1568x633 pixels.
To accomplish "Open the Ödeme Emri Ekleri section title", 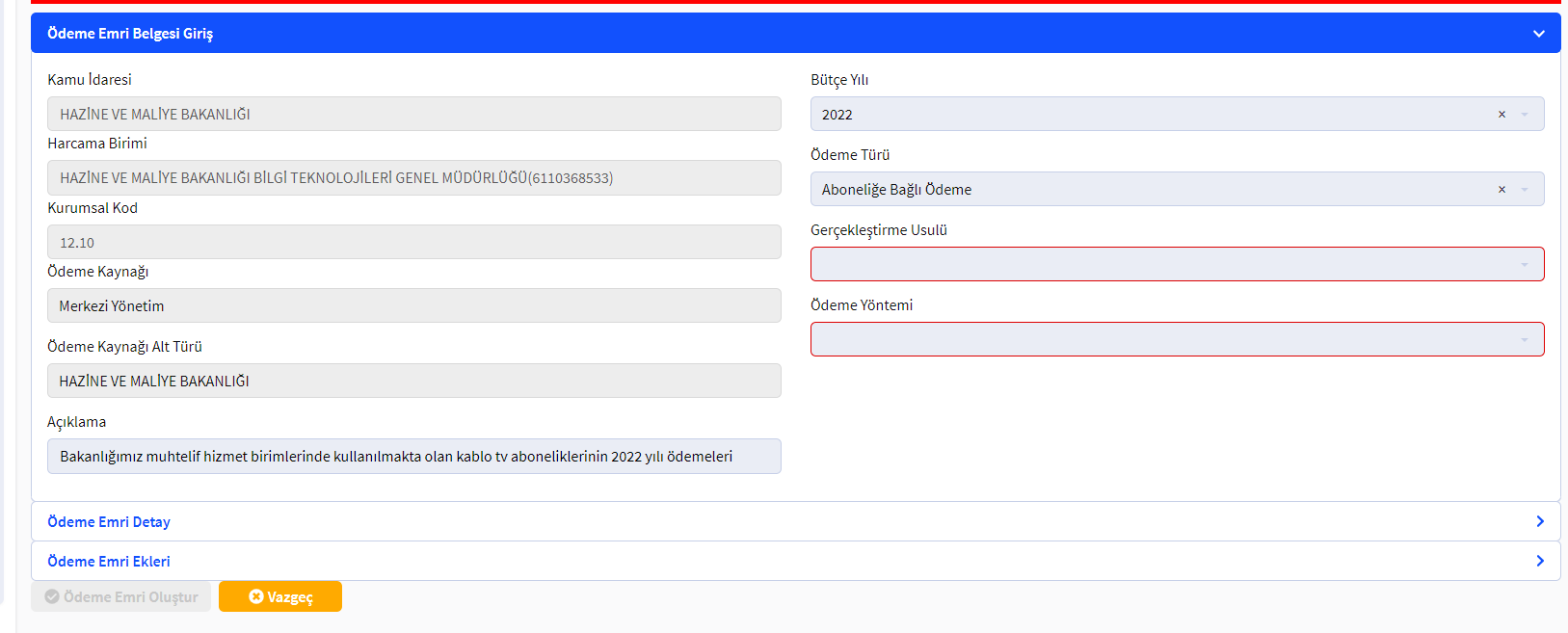I will [x=109, y=561].
